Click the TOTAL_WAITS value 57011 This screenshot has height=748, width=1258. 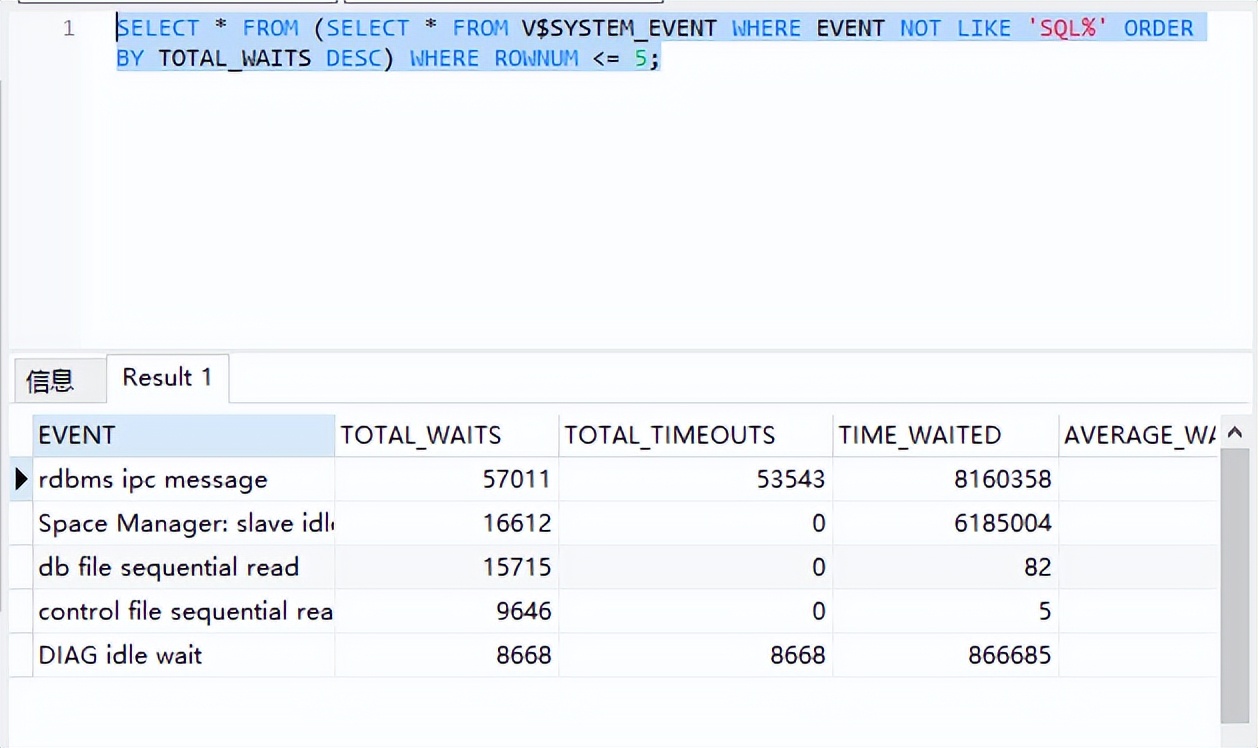(x=516, y=479)
